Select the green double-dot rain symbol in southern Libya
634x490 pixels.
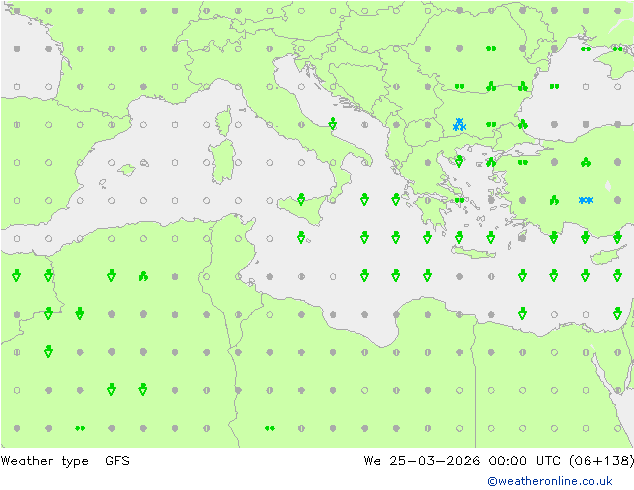(x=270, y=428)
